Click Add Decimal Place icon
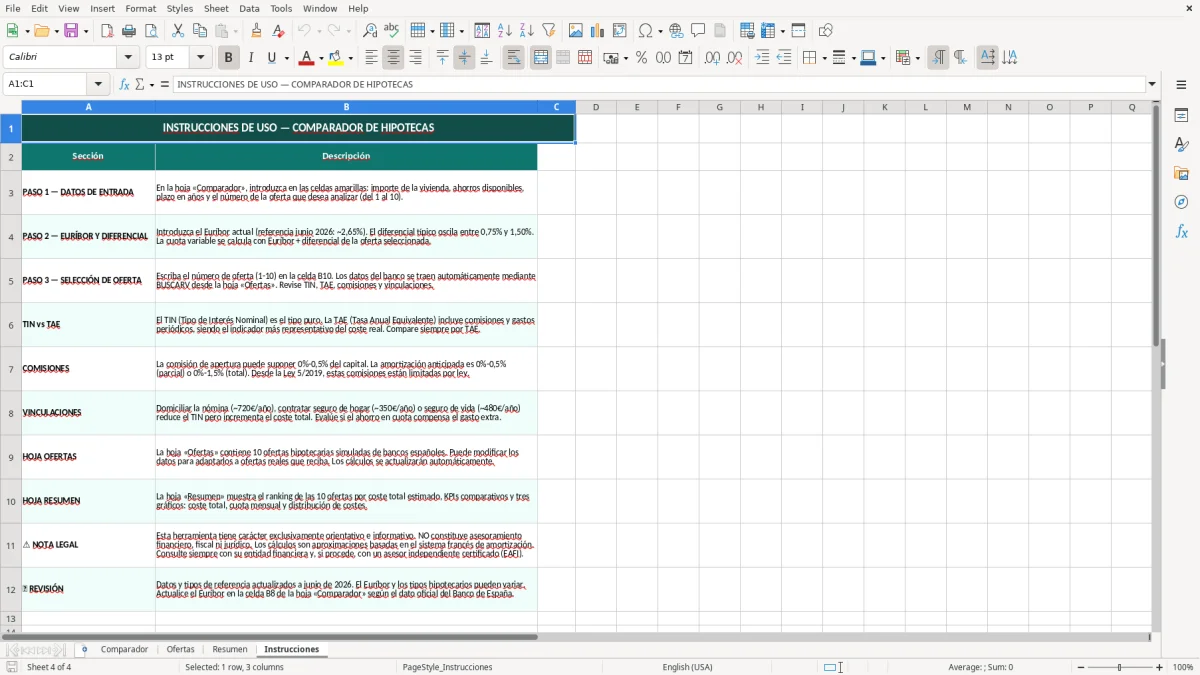 (x=712, y=58)
